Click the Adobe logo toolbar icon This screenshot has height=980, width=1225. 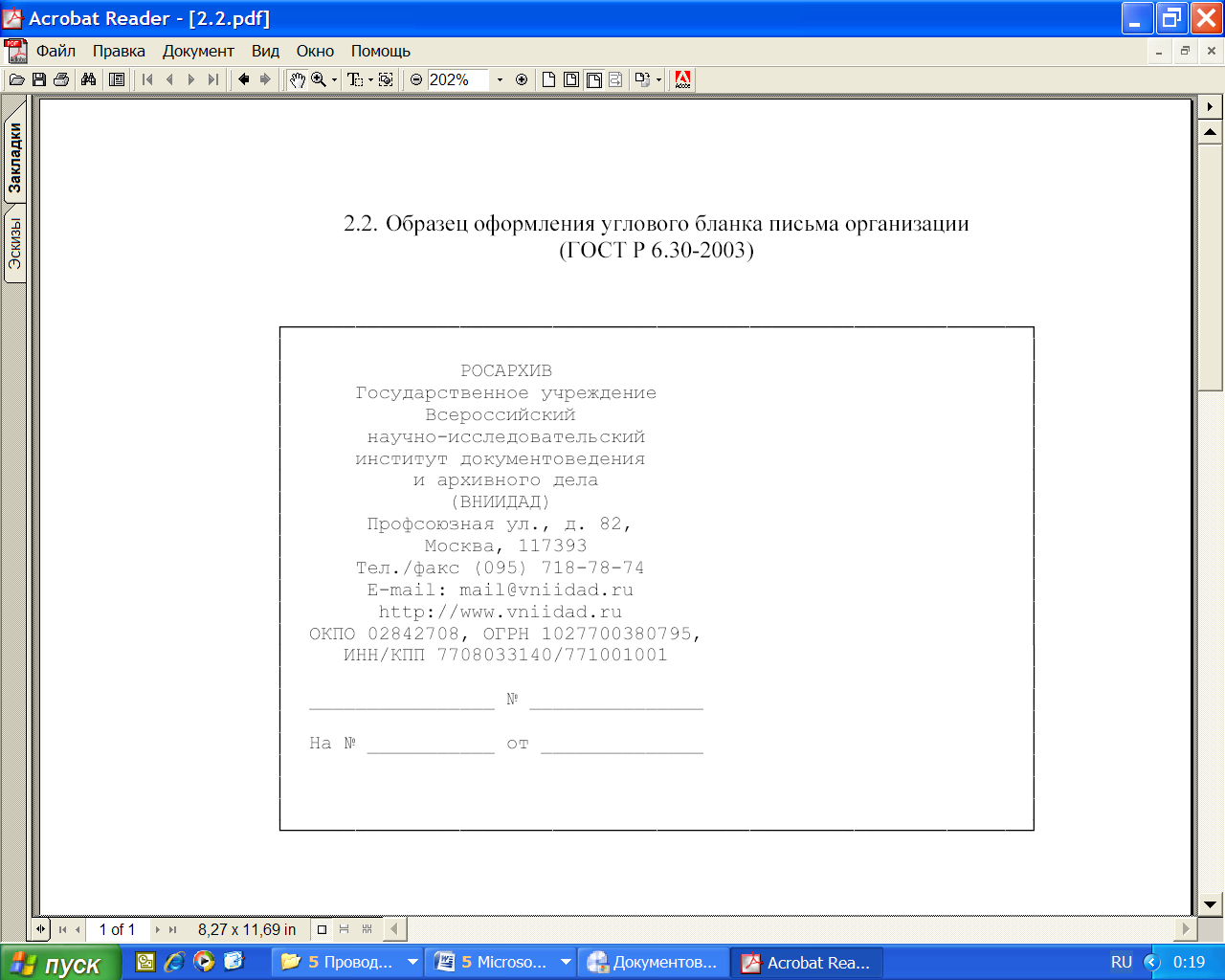pos(683,79)
